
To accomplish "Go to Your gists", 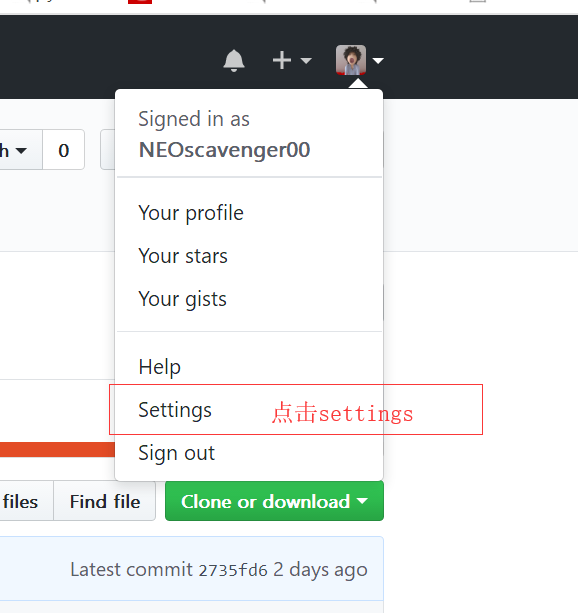I will (x=249, y=299).
